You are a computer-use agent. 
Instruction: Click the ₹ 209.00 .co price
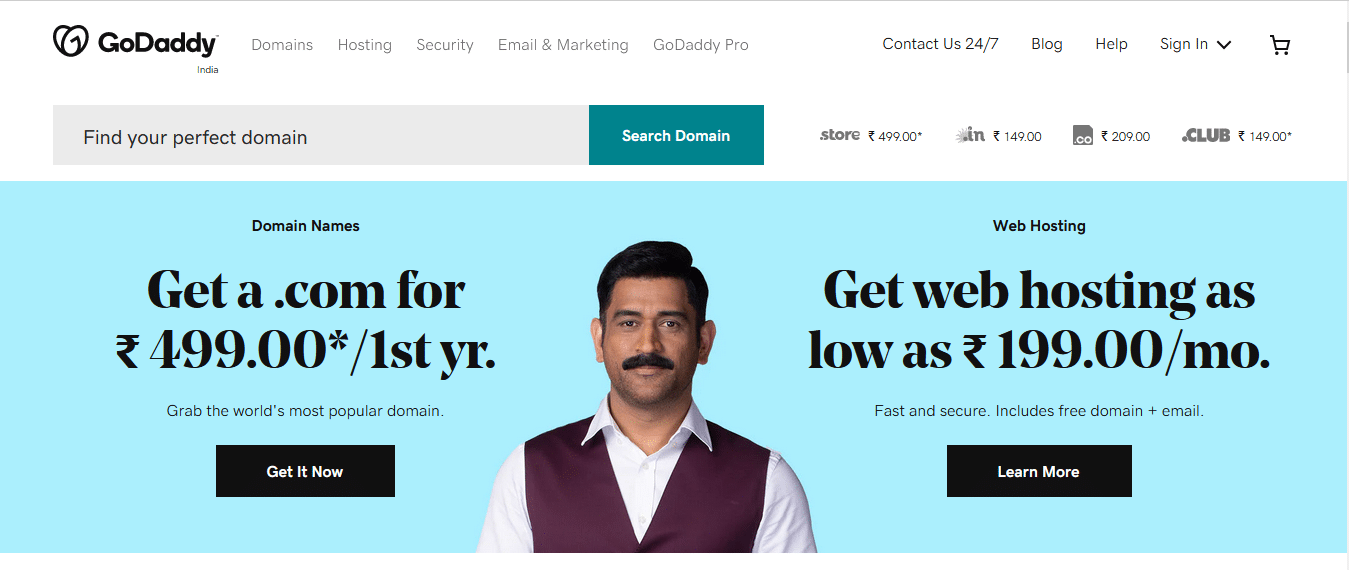tap(1126, 136)
